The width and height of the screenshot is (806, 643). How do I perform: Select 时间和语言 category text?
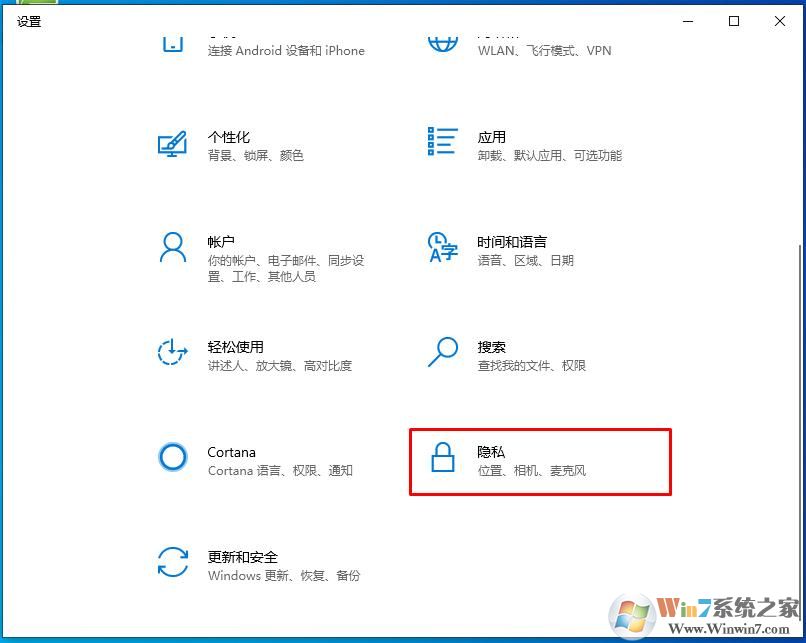(x=511, y=242)
